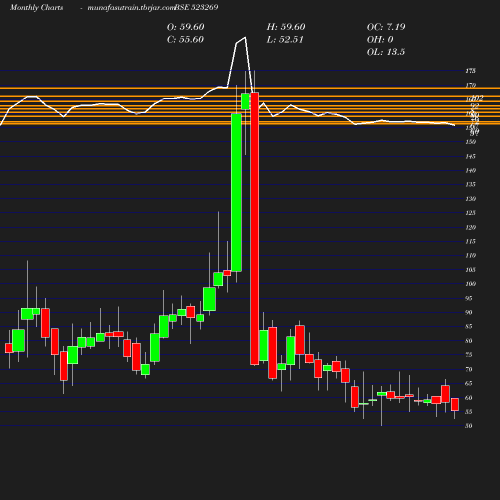
Task: Click the 120 price axis label
Action: (x=470, y=227)
